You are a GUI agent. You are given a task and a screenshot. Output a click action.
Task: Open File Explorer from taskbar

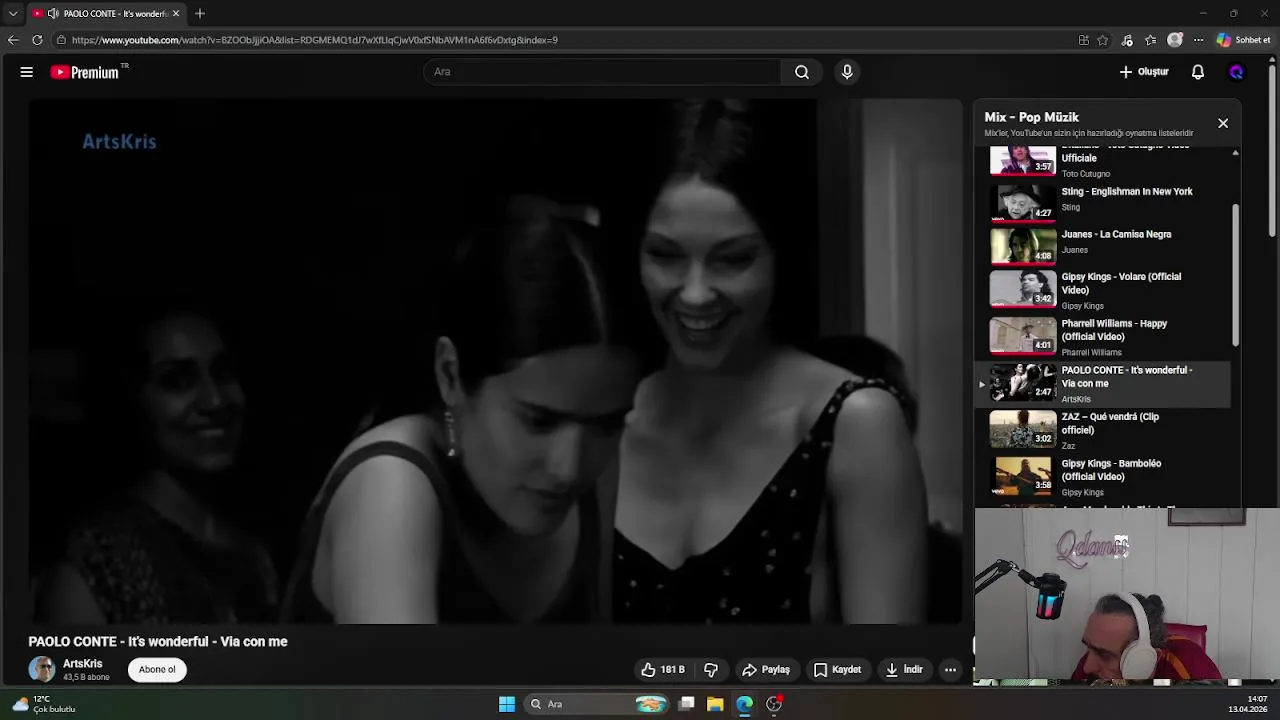coord(715,704)
